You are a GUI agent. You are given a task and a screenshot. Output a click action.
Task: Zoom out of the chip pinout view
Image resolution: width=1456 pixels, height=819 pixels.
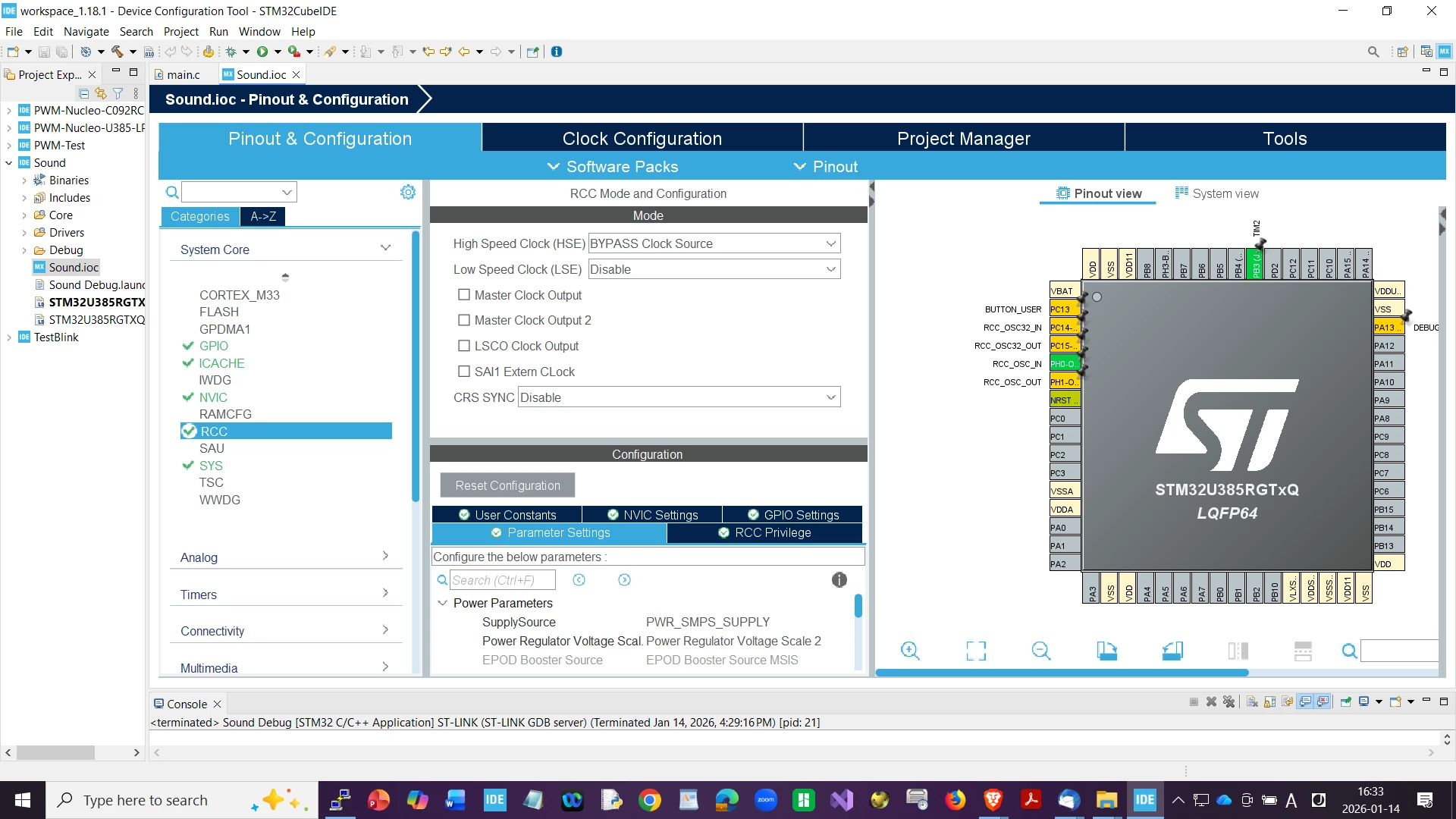(1041, 651)
